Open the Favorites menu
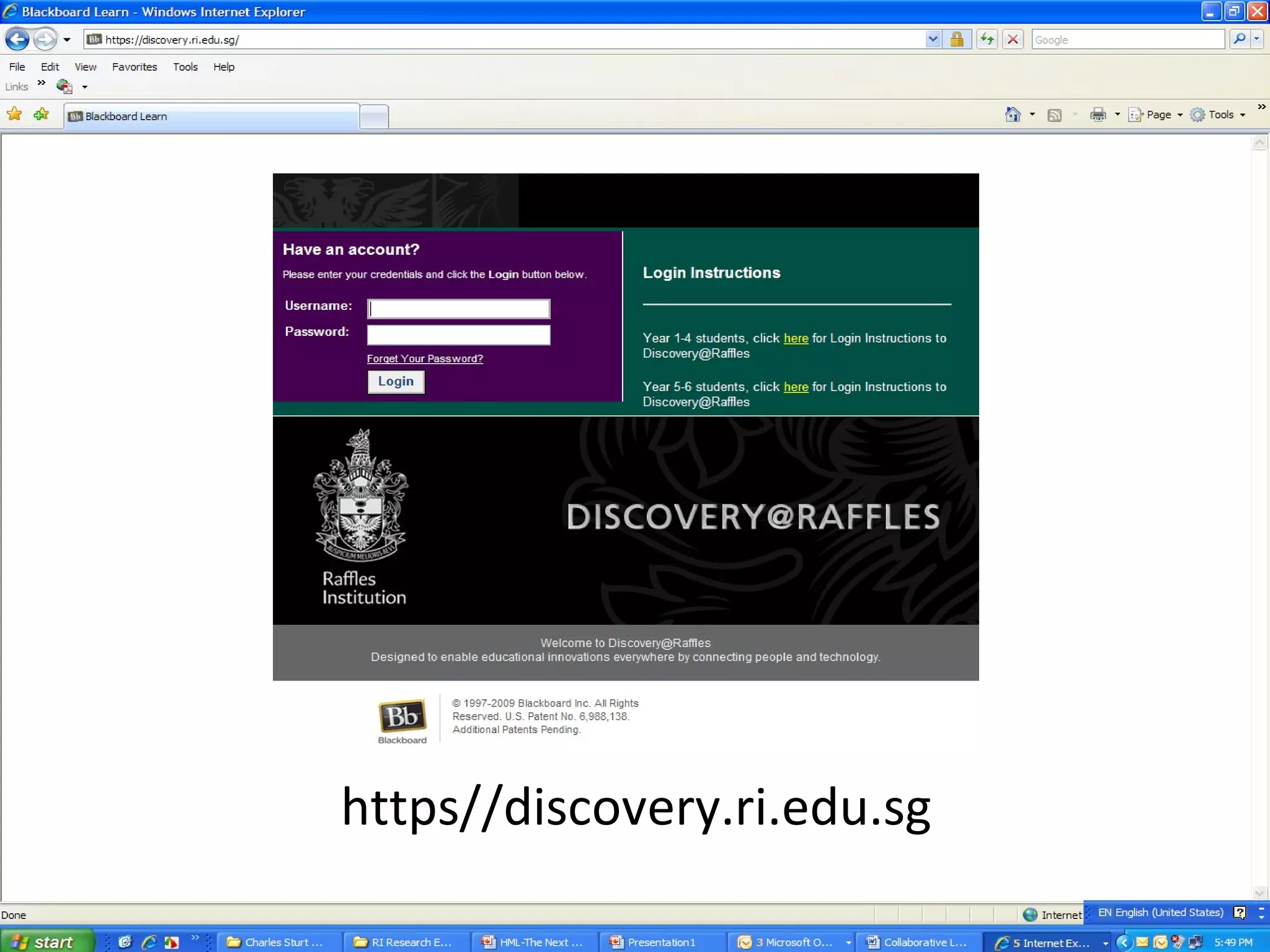The width and height of the screenshot is (1270, 952). tap(135, 67)
